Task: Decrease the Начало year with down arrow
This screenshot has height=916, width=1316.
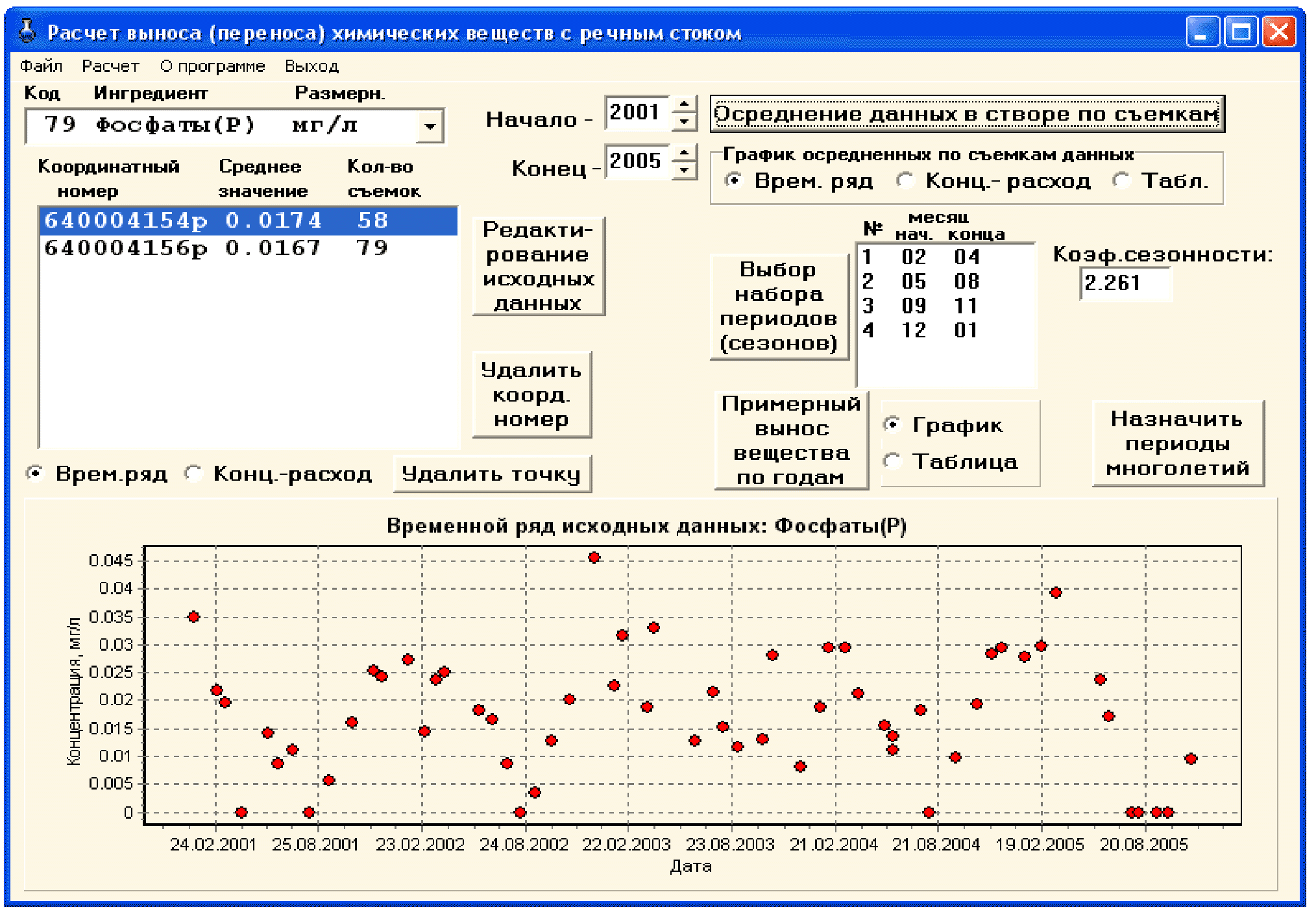Action: pyautogui.click(x=684, y=121)
